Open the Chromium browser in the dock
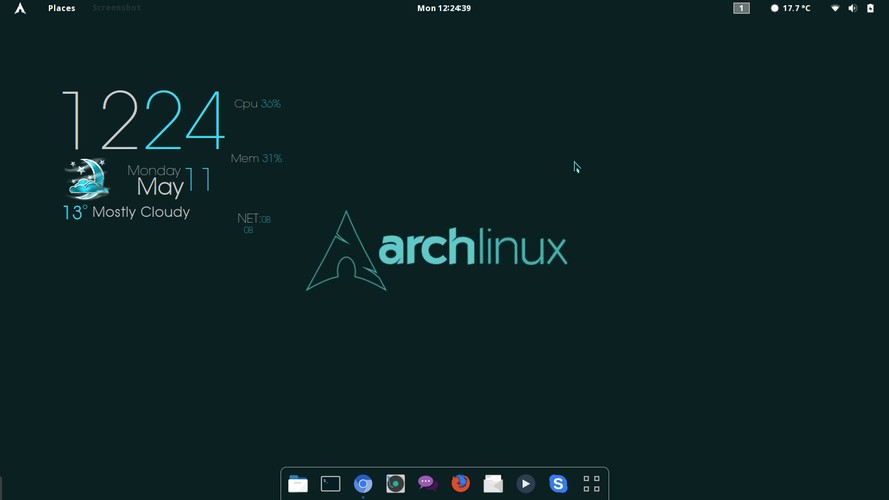Viewport: 889px width, 500px height. coord(363,484)
